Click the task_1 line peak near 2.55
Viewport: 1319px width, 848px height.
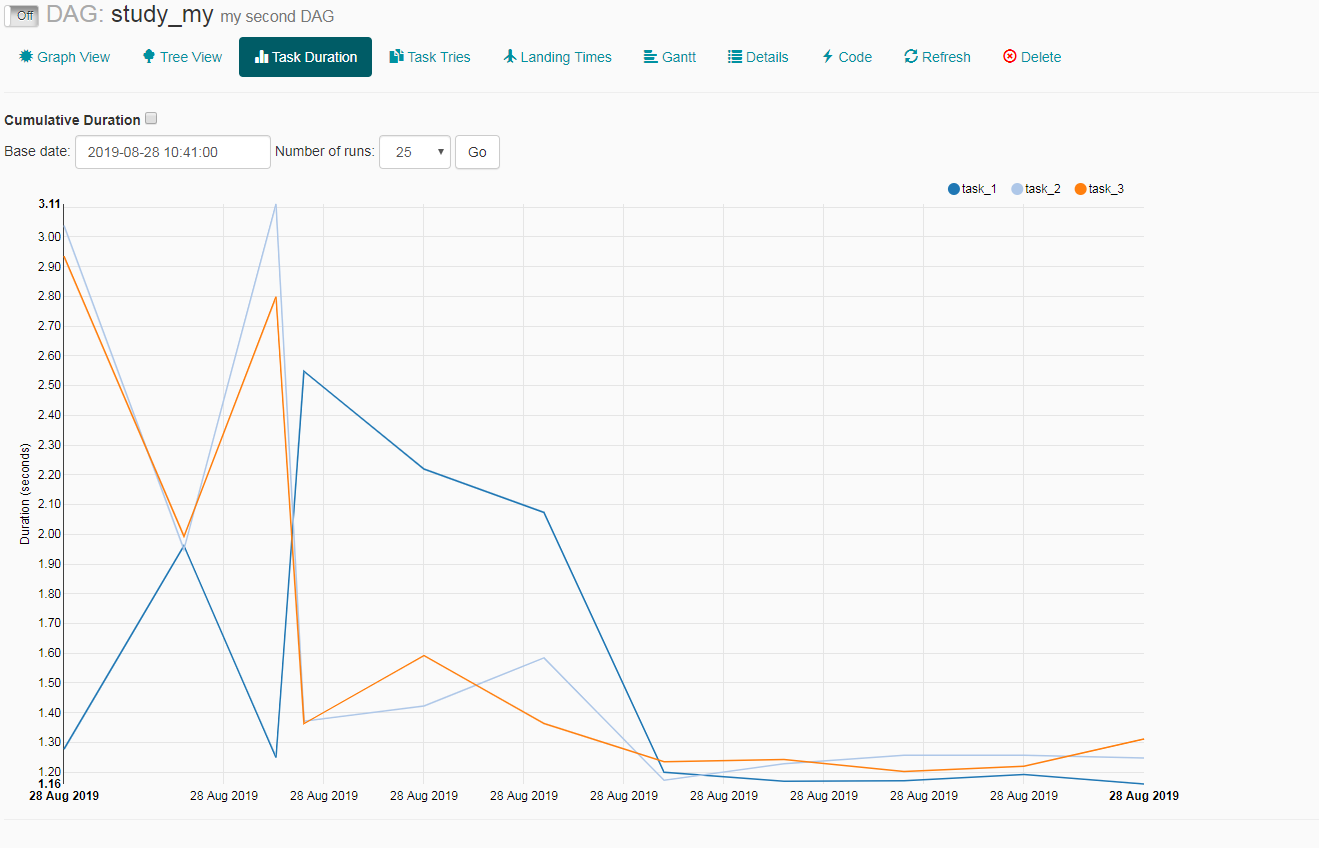coord(303,371)
